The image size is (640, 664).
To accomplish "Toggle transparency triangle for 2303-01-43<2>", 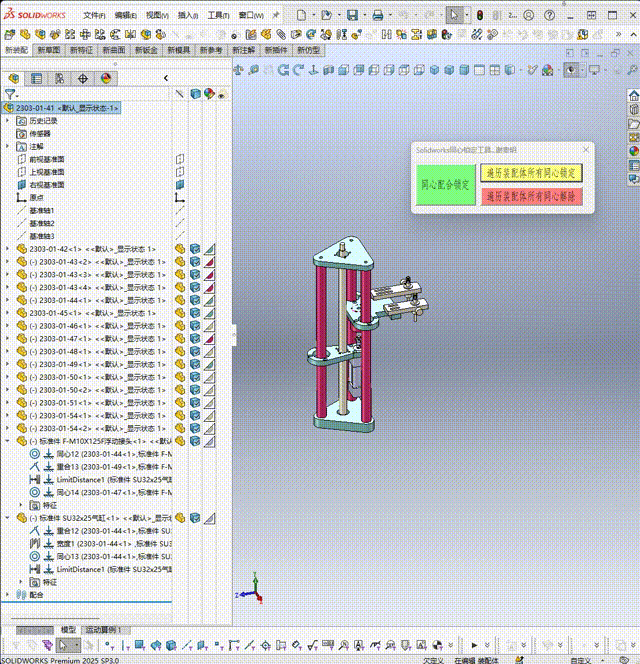I will click(209, 262).
